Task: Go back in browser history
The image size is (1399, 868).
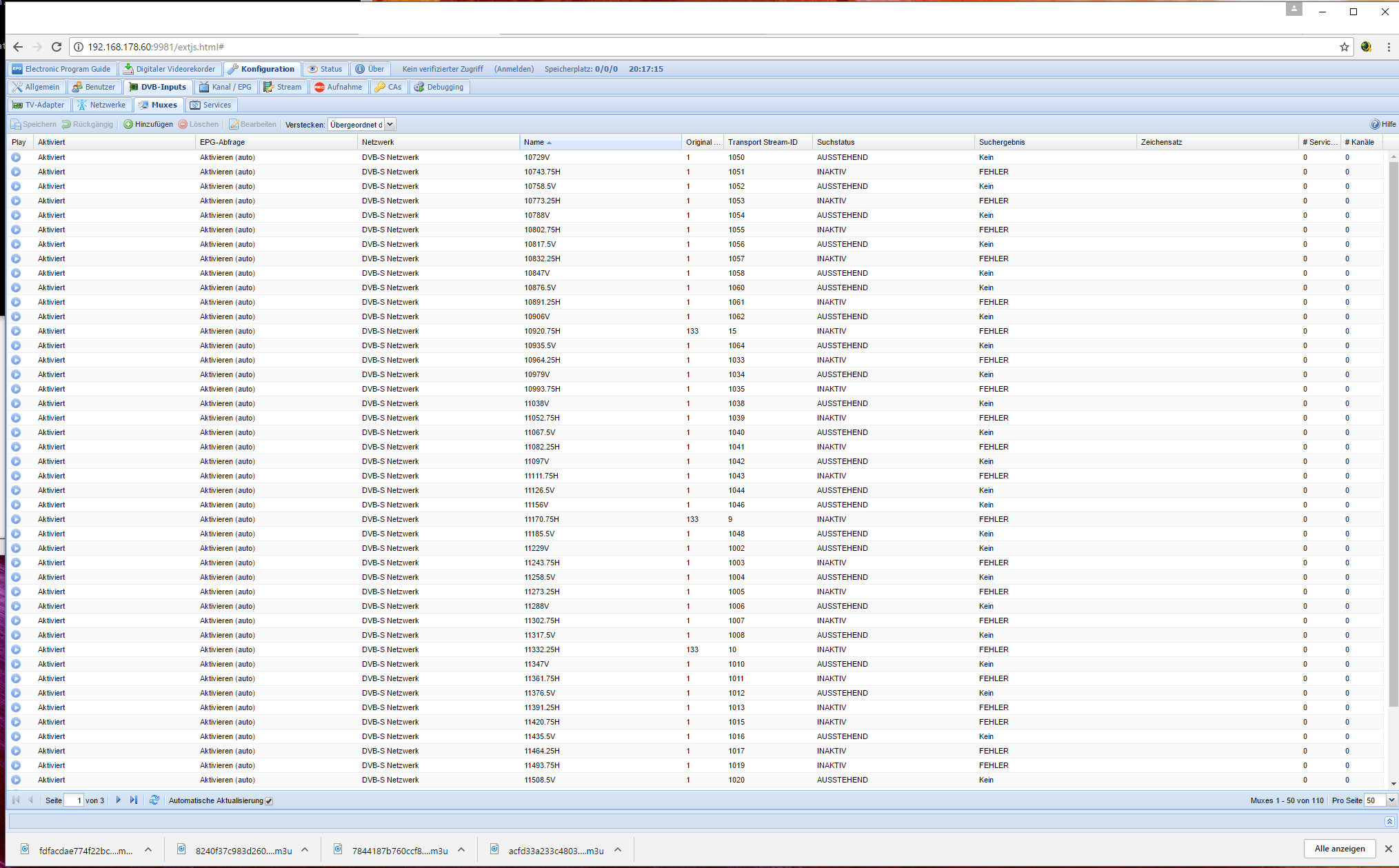Action: click(18, 47)
